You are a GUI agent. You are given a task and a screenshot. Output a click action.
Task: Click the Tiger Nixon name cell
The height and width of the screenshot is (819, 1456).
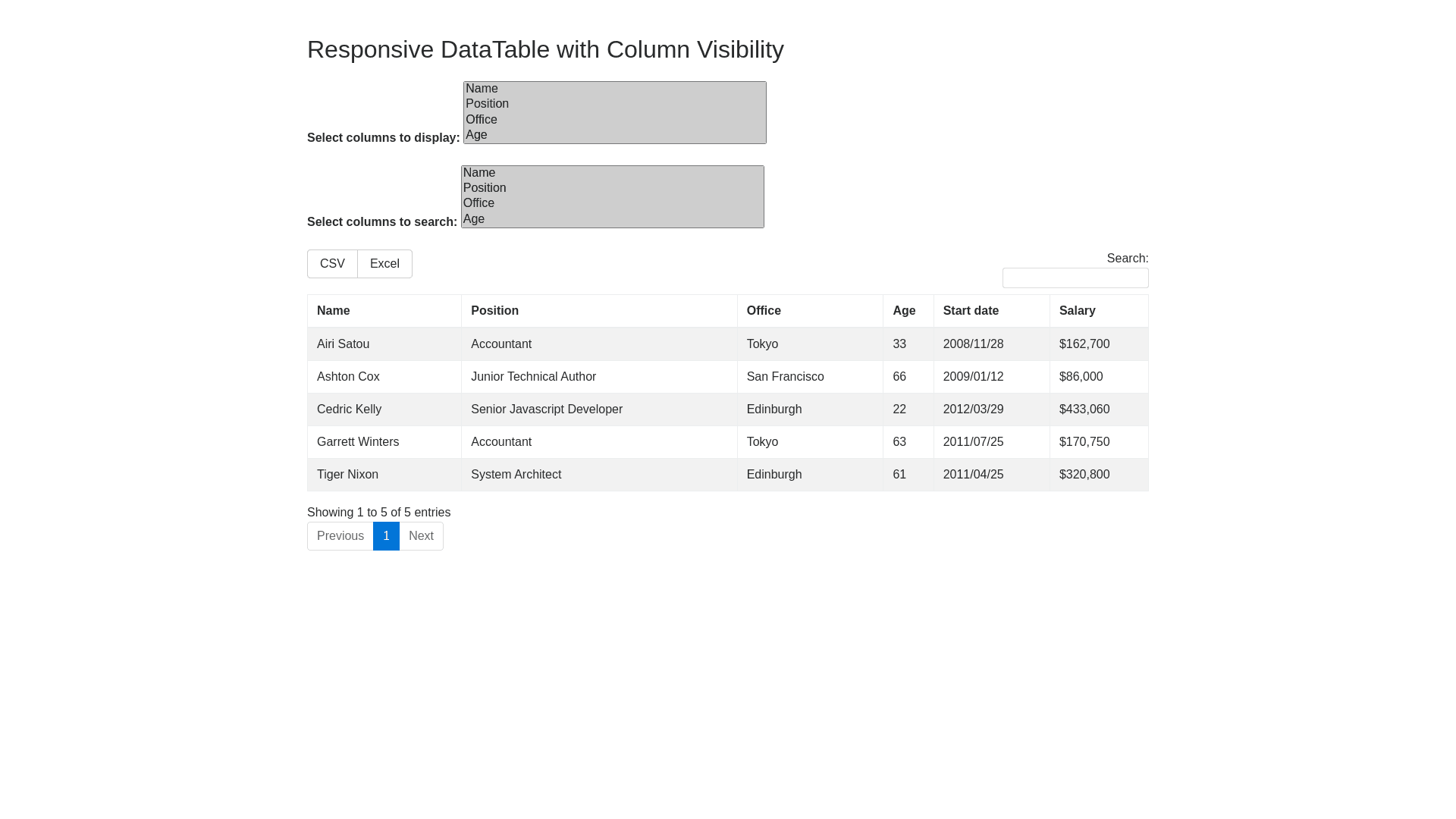(348, 475)
